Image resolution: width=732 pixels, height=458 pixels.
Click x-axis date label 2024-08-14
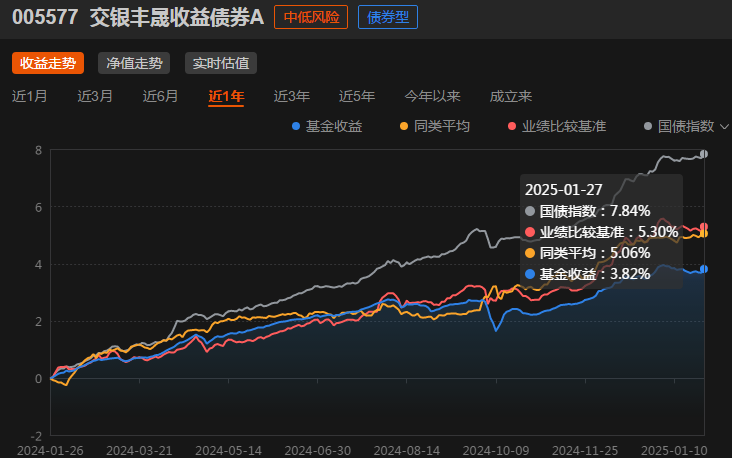coord(407,451)
